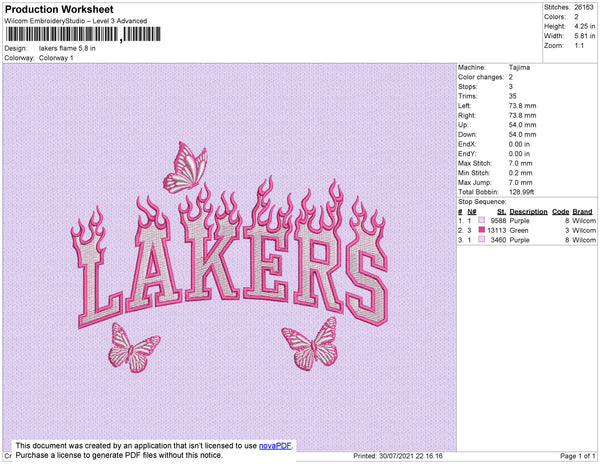Click the Machine value 'Tajima'
This screenshot has width=600, height=464.
[x=519, y=67]
